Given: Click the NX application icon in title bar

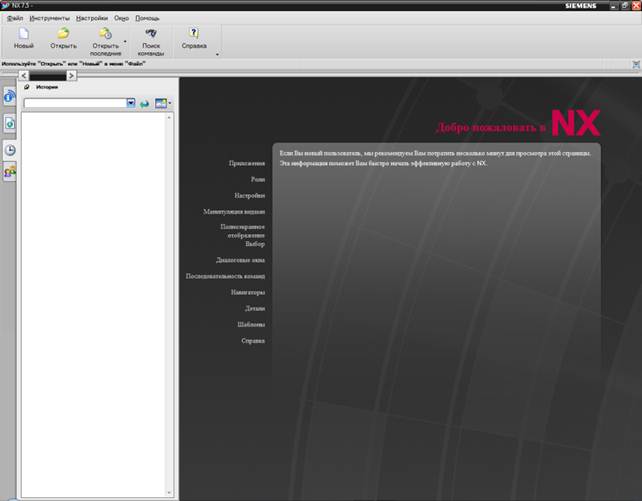Looking at the screenshot, I should (5, 5).
